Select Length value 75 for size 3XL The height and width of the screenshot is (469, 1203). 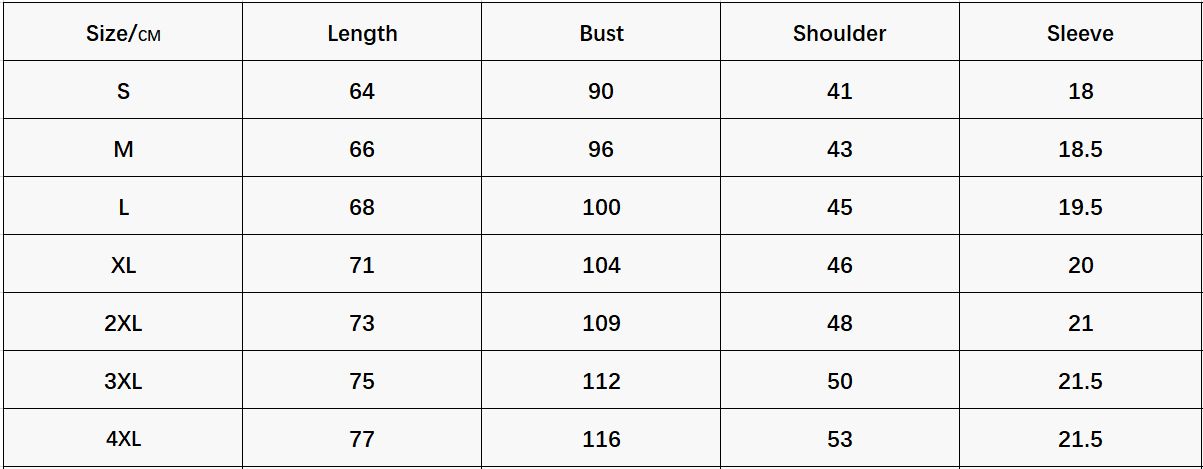tap(362, 381)
